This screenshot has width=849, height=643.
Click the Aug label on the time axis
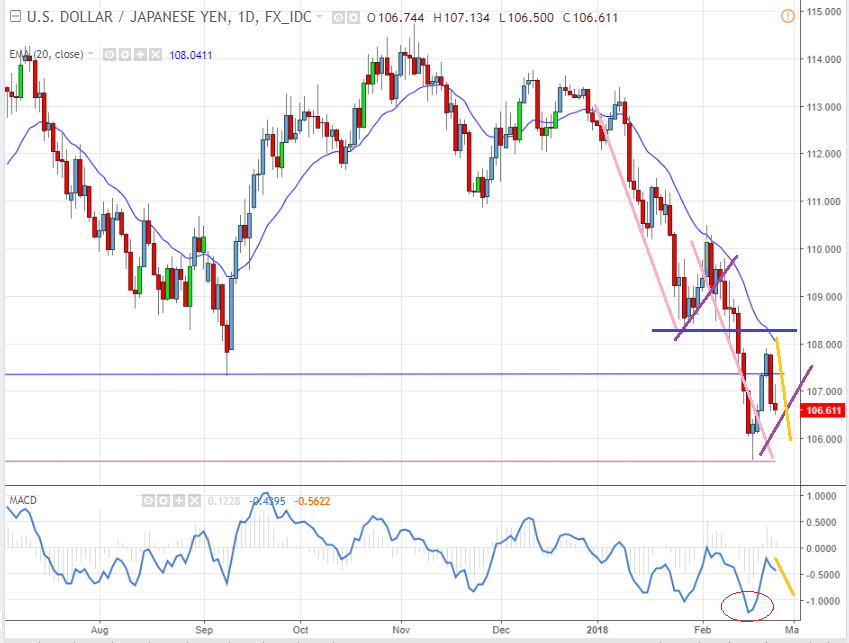point(100,630)
